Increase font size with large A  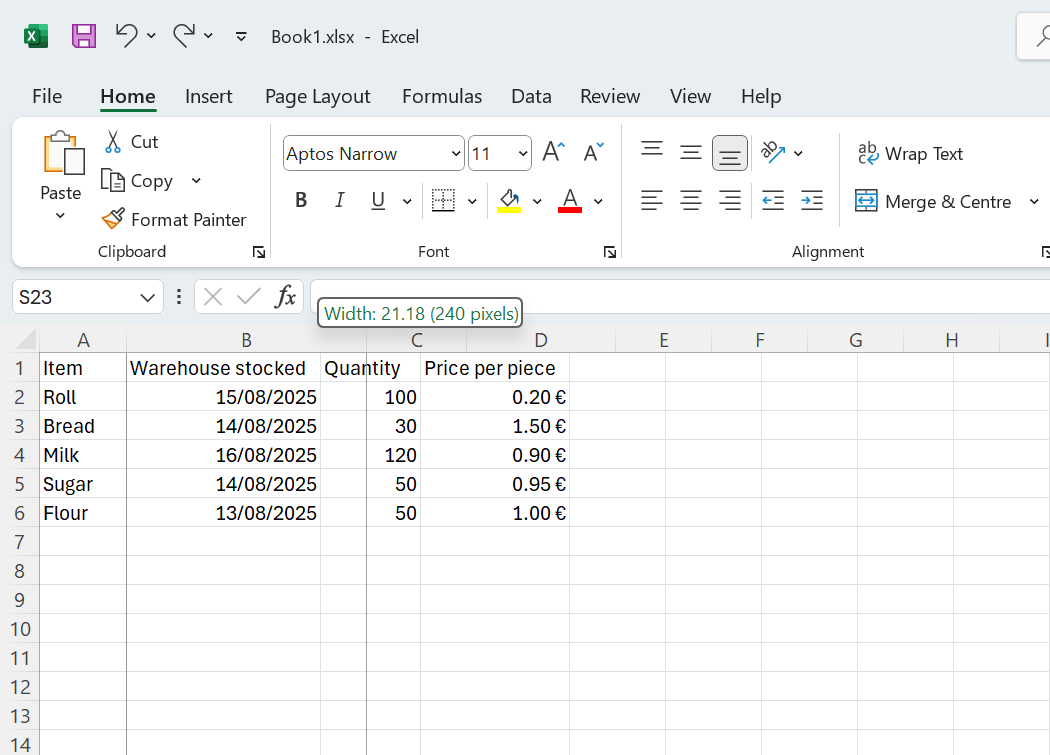coord(554,153)
